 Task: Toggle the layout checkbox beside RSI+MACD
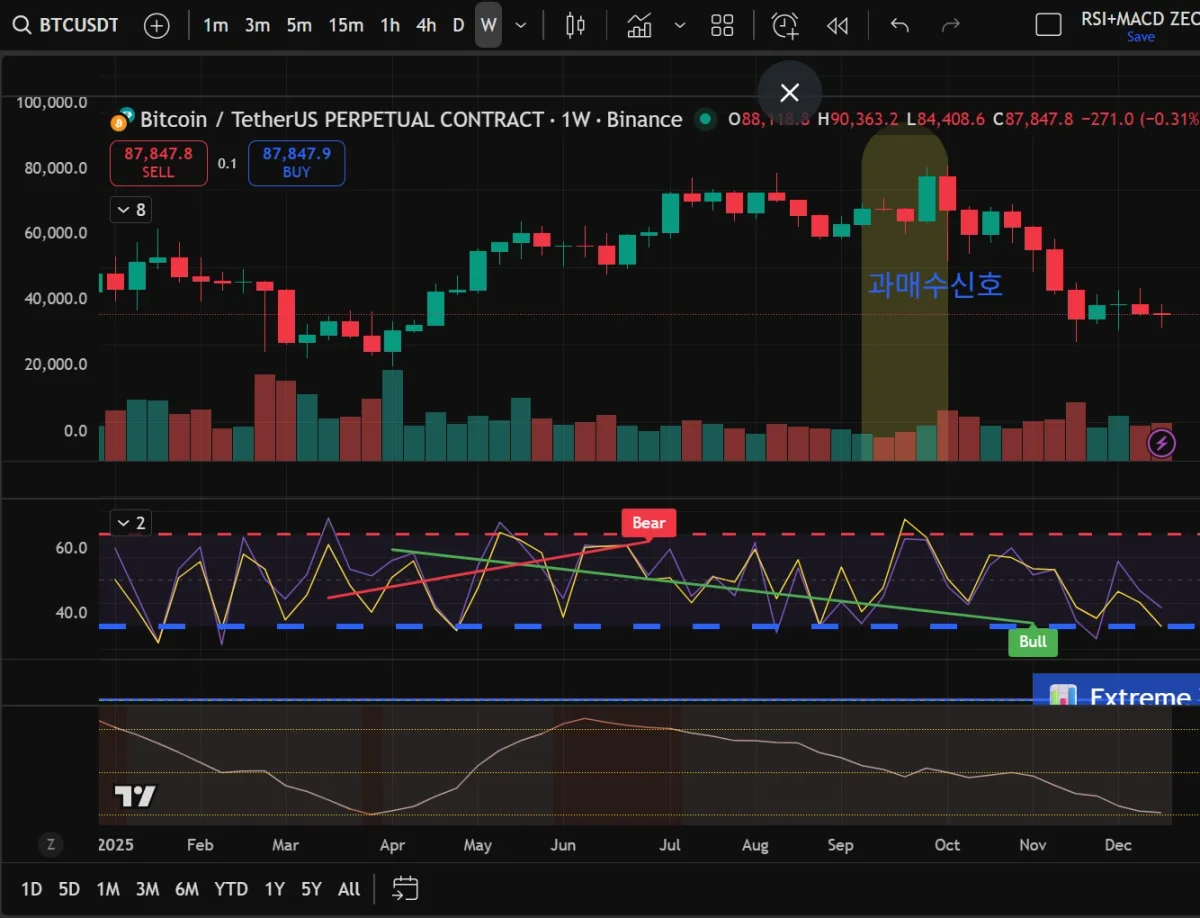1048,25
